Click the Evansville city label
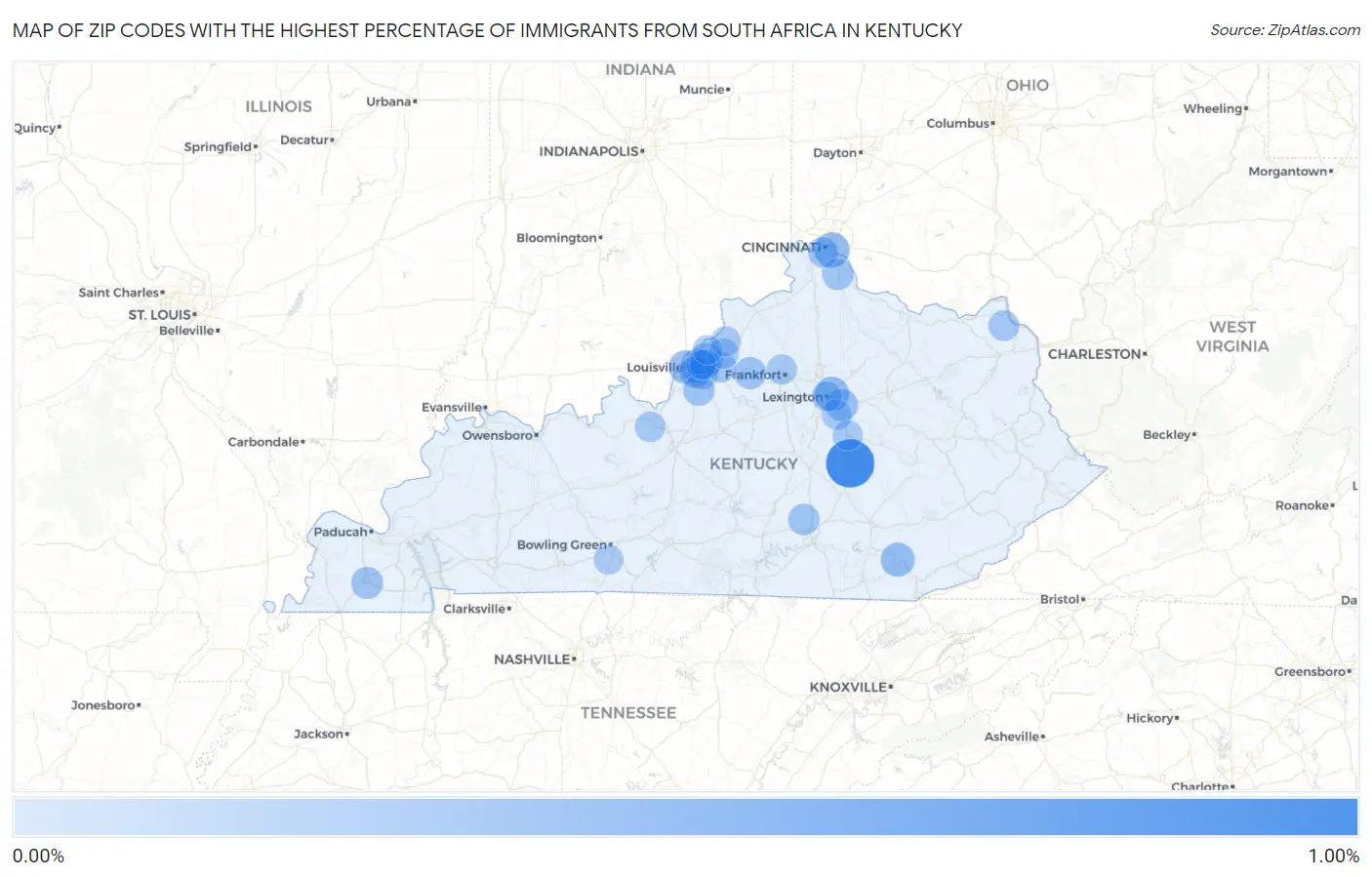Screen dimensions: 1372x877 (452, 407)
